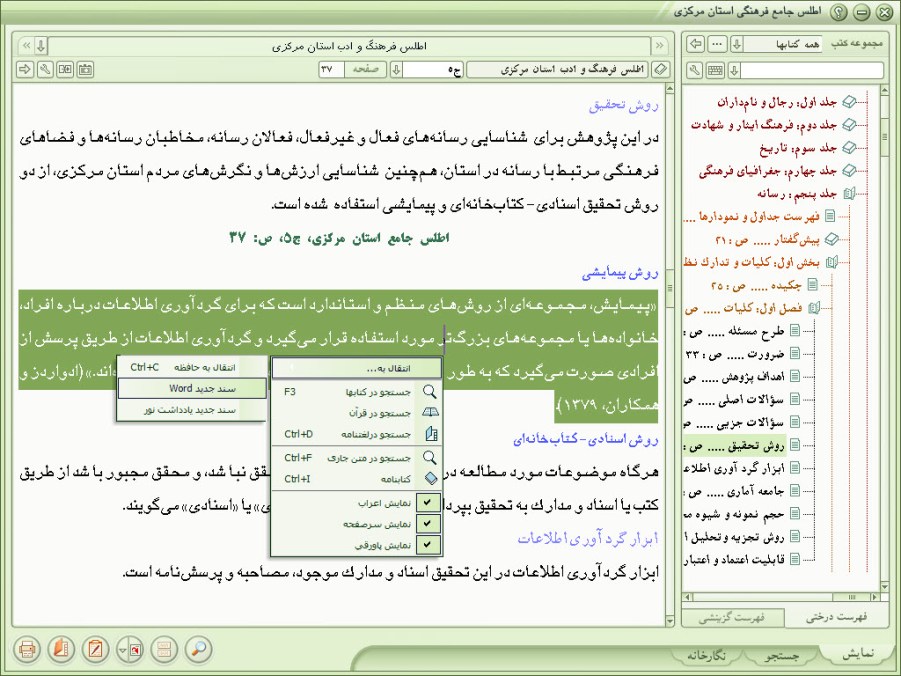Screen dimensions: 901x676
Task: Open the down-arrow dropdown in the title strip
Action: (x=41, y=45)
